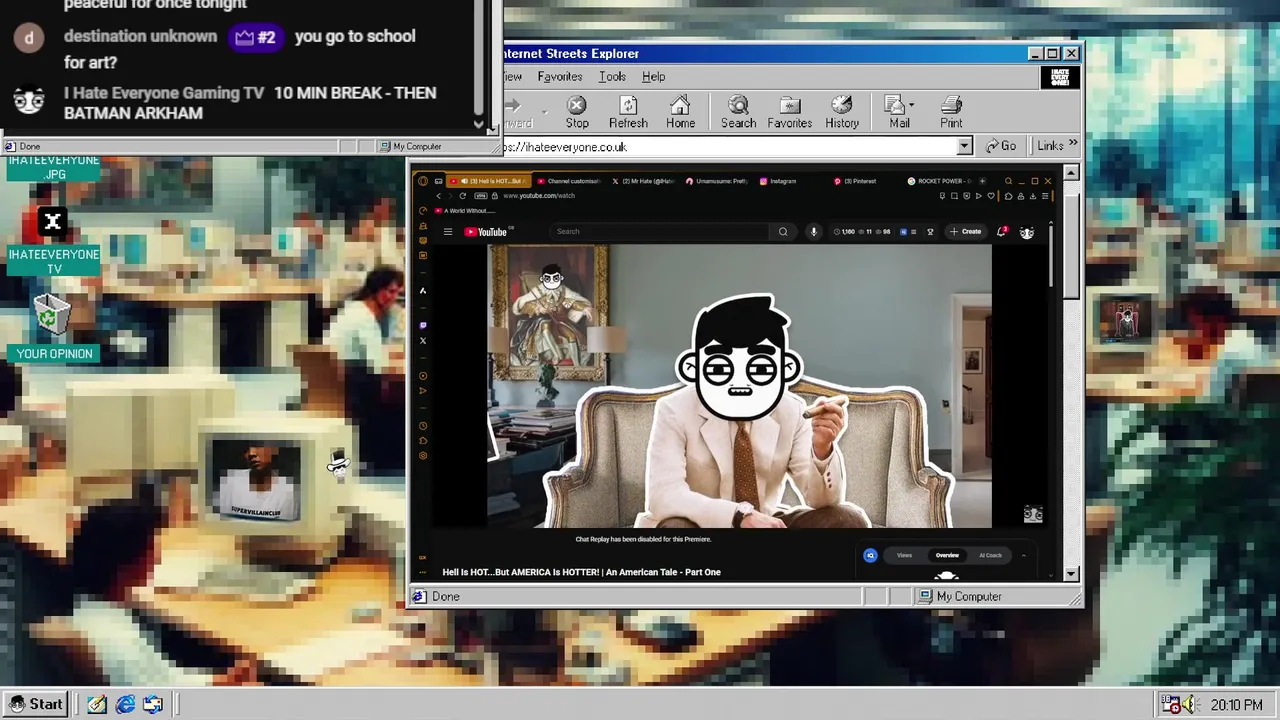Viewport: 1280px width, 720px height.
Task: Click the Refresh toolbar icon
Action: coord(628,112)
